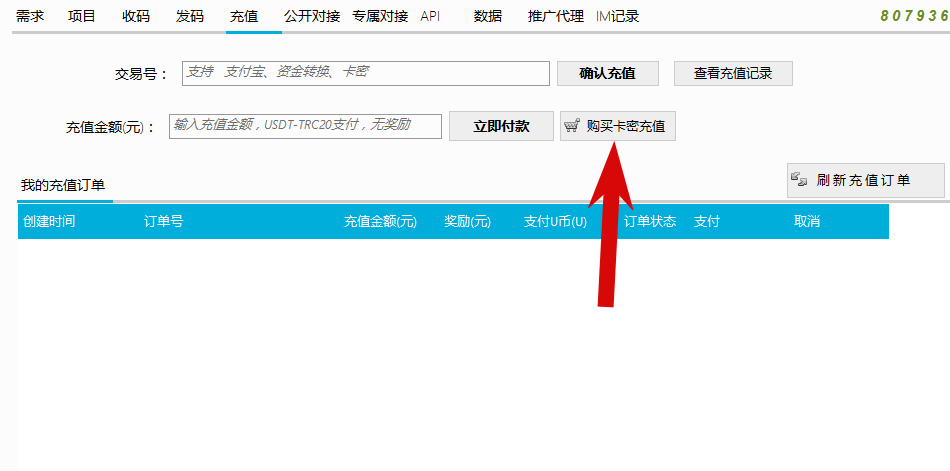950x471 pixels.
Task: Select the 发码 tab
Action: point(190,16)
